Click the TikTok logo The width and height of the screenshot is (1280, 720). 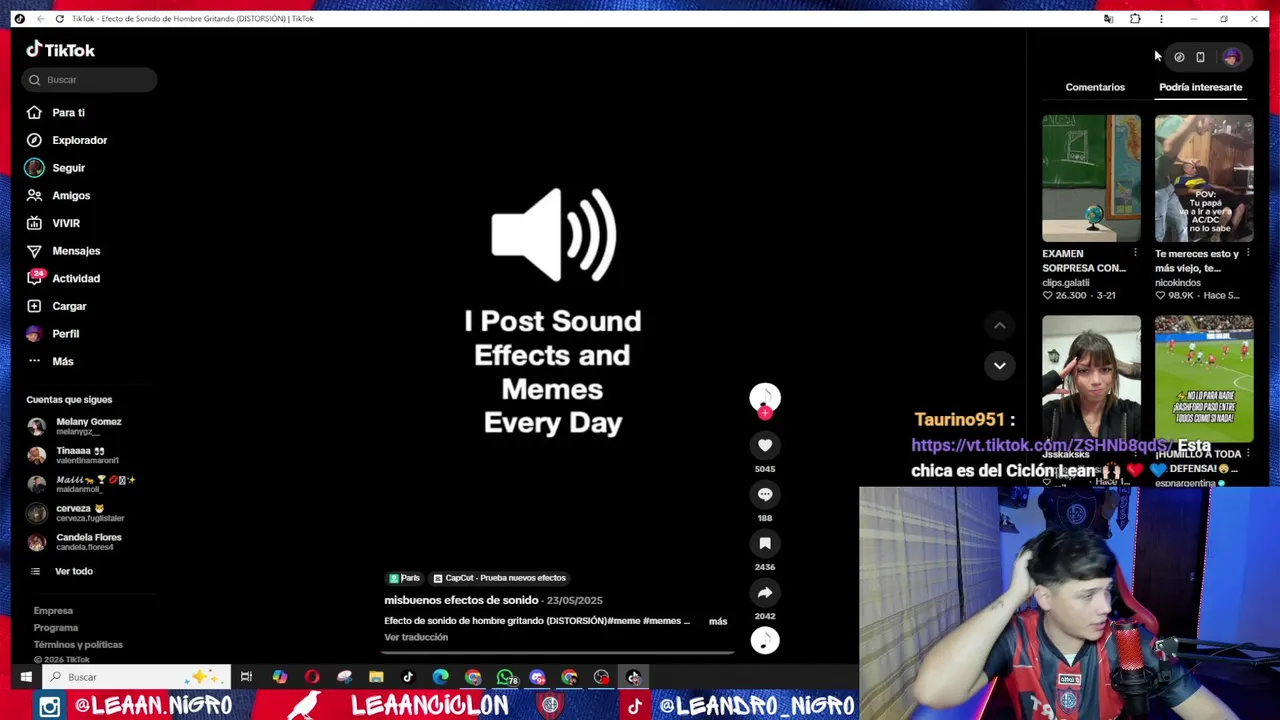[x=60, y=50]
